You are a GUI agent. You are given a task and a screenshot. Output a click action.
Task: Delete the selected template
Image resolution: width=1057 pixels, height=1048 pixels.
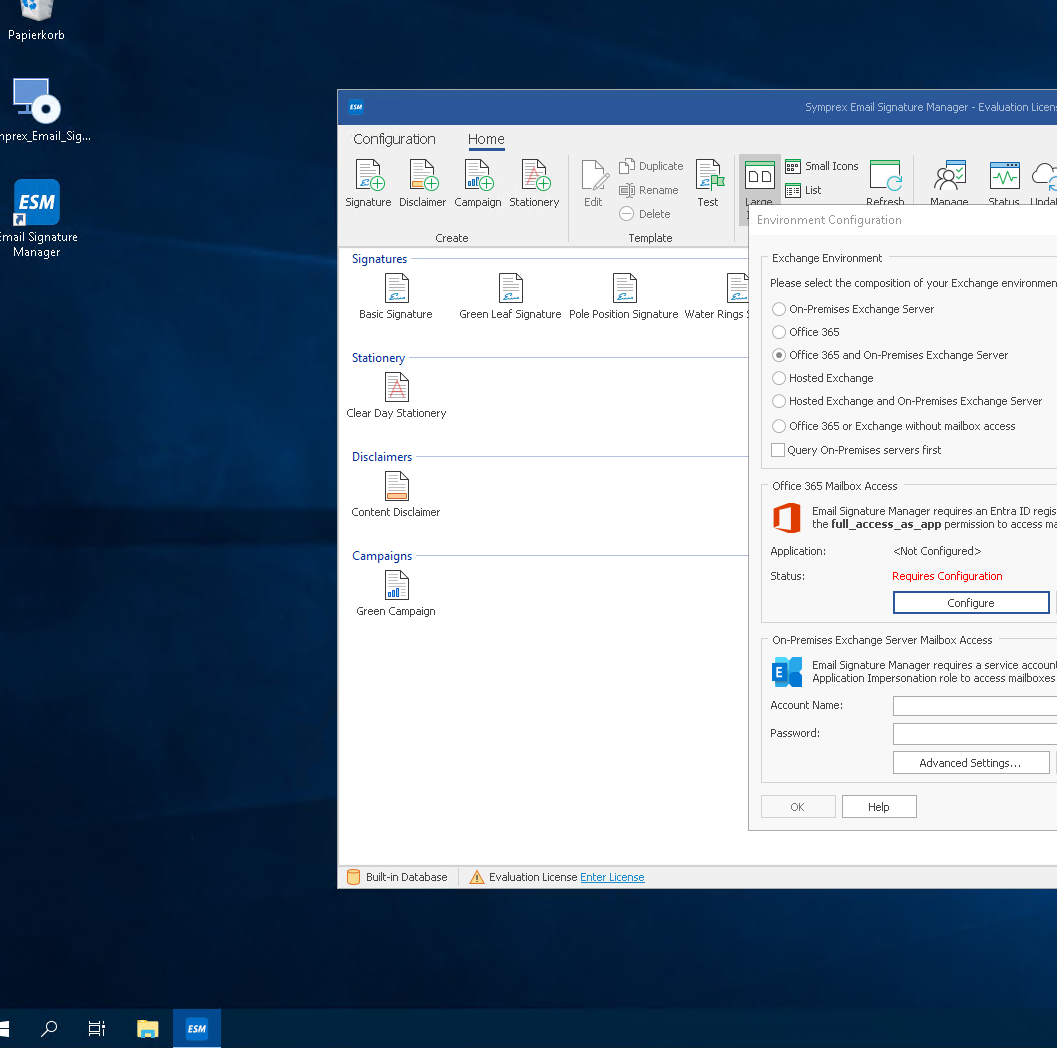(x=644, y=214)
